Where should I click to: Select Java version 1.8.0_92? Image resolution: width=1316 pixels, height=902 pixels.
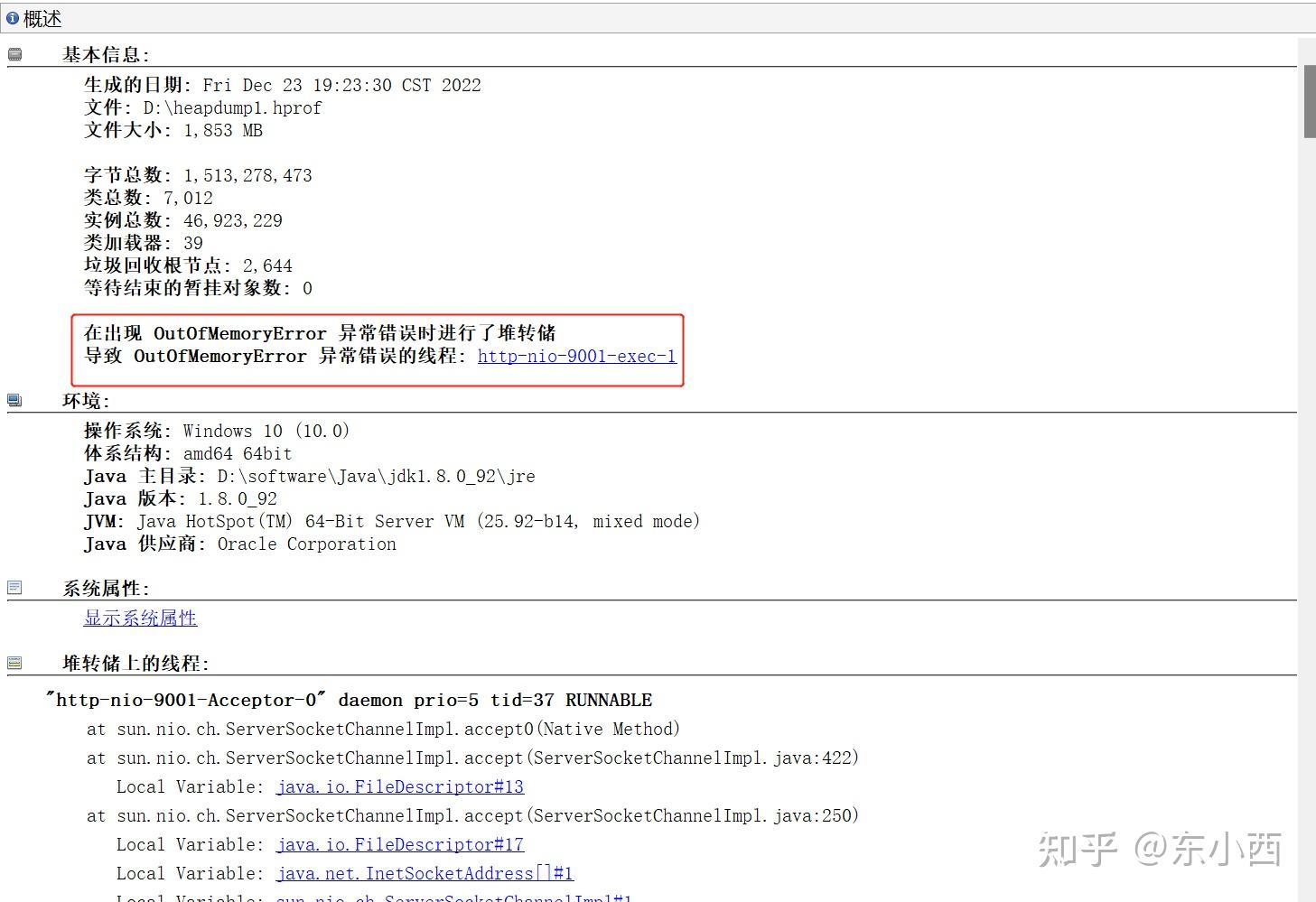[238, 498]
